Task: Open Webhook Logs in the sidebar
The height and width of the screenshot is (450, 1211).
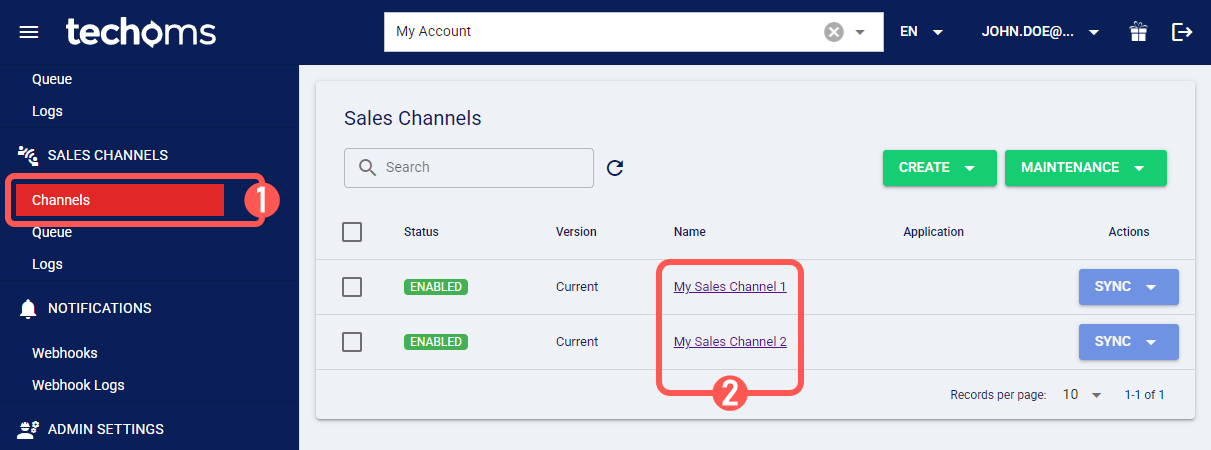Action: pyautogui.click(x=78, y=385)
